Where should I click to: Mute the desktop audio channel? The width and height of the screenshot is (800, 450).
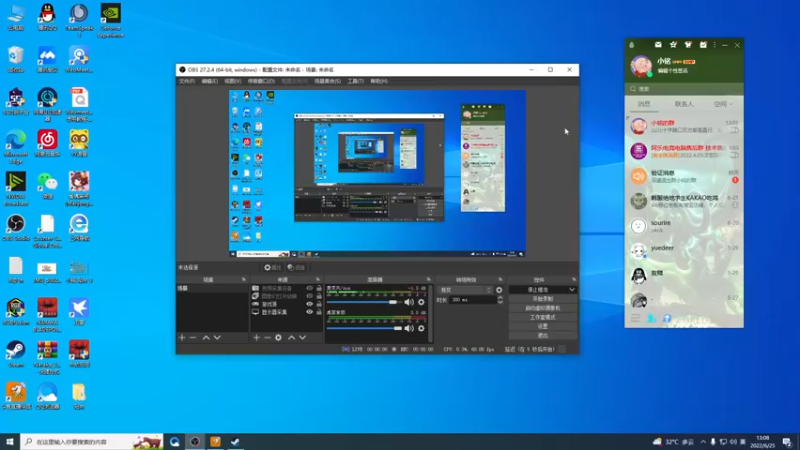[x=409, y=328]
